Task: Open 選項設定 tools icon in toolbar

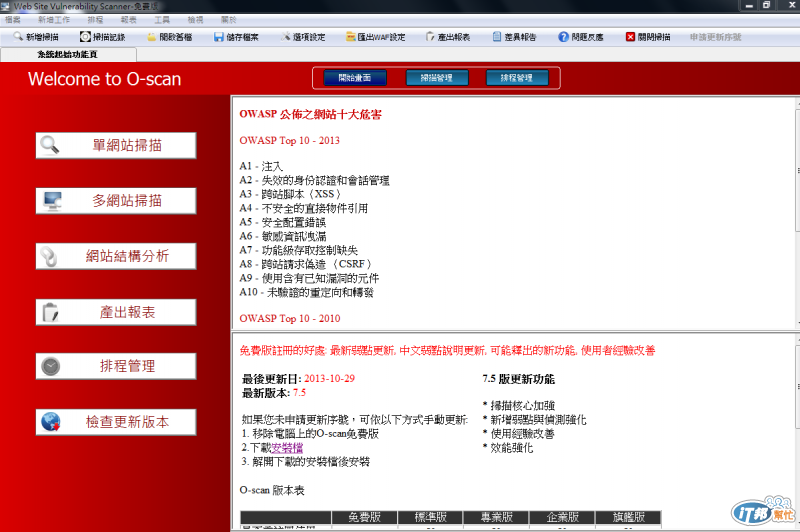Action: click(x=286, y=37)
